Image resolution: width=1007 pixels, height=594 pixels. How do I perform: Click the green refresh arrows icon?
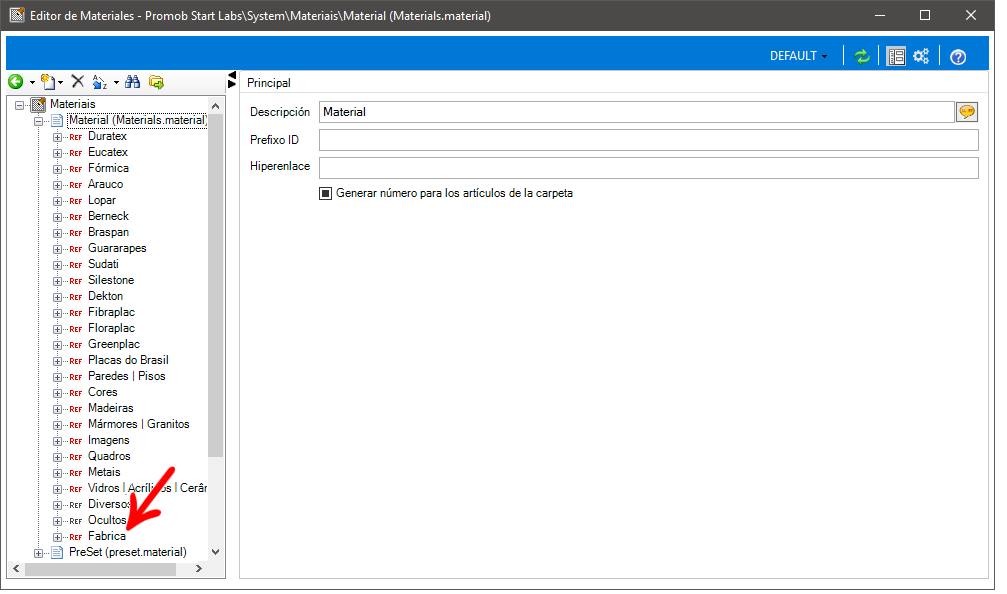[x=862, y=57]
